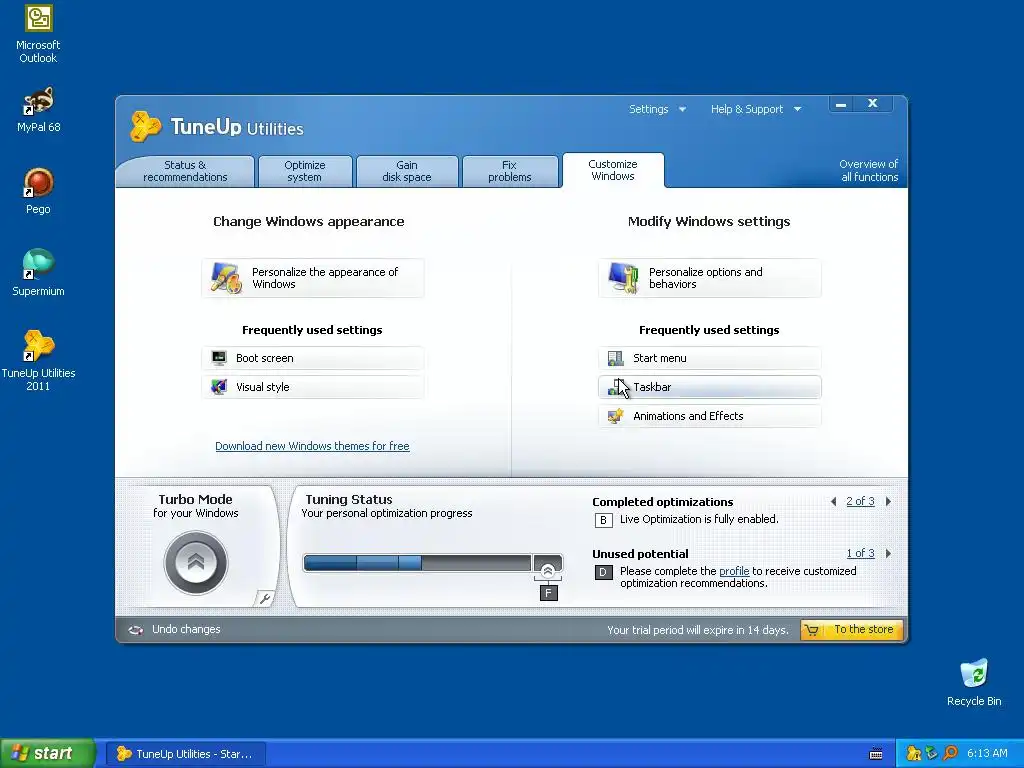Click Download new Windows themes for free
The image size is (1024, 768).
(312, 446)
